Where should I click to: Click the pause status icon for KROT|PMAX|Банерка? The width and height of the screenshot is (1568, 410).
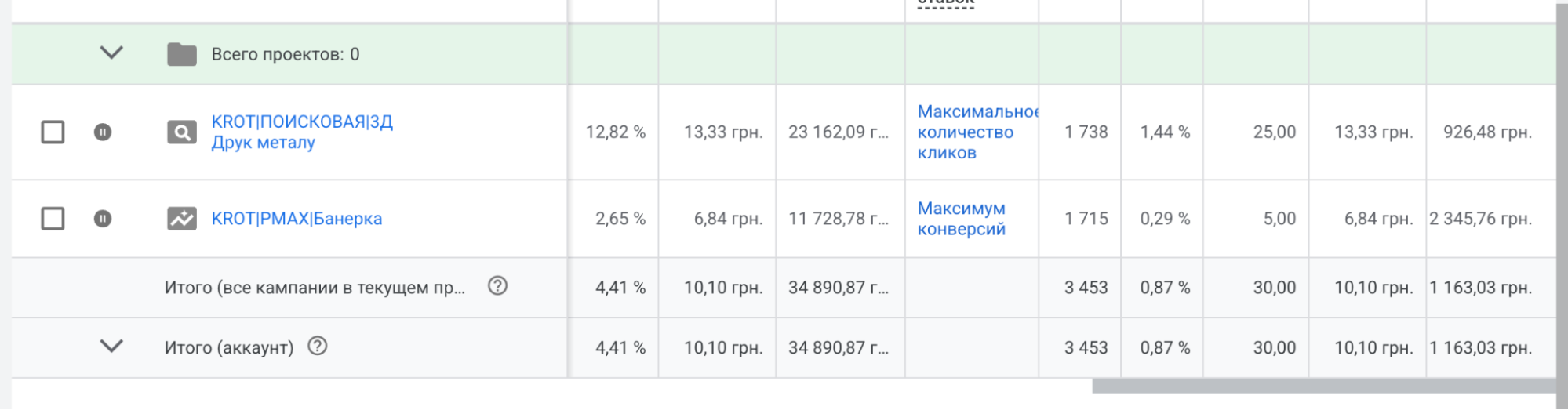coord(103,218)
